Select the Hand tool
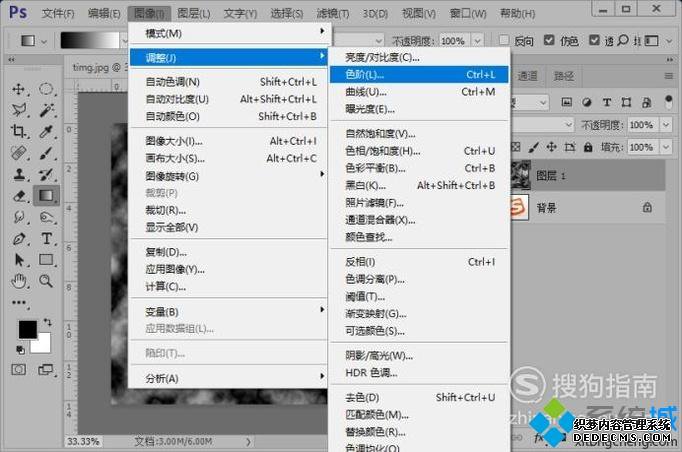The image size is (682, 452). 19,281
